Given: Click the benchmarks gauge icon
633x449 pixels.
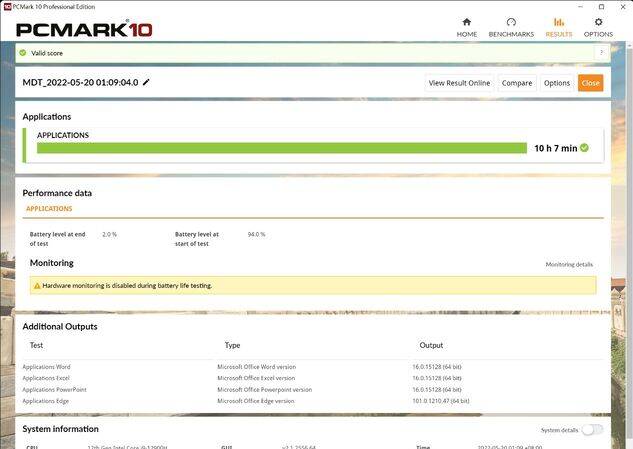Looking at the screenshot, I should pyautogui.click(x=511, y=22).
